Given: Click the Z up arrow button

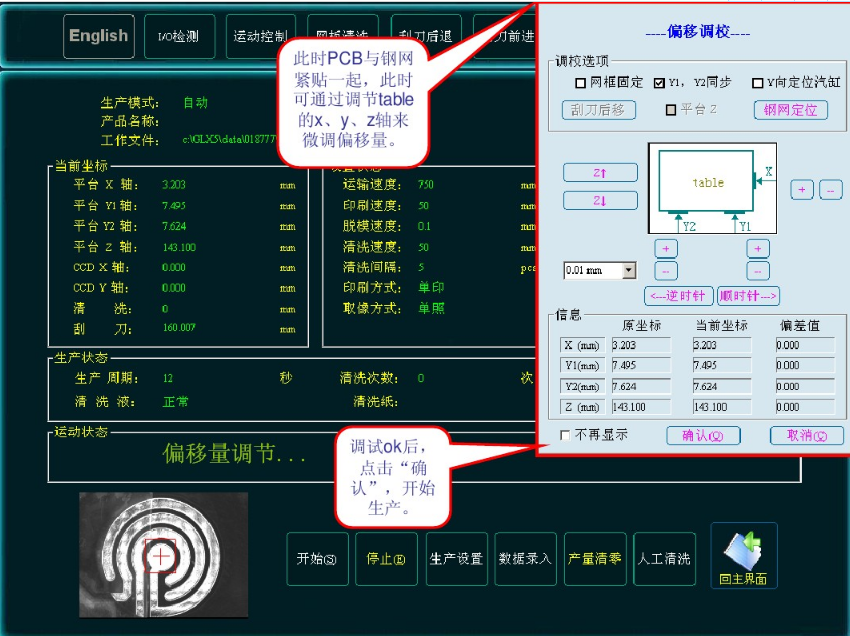Looking at the screenshot, I should [x=600, y=173].
